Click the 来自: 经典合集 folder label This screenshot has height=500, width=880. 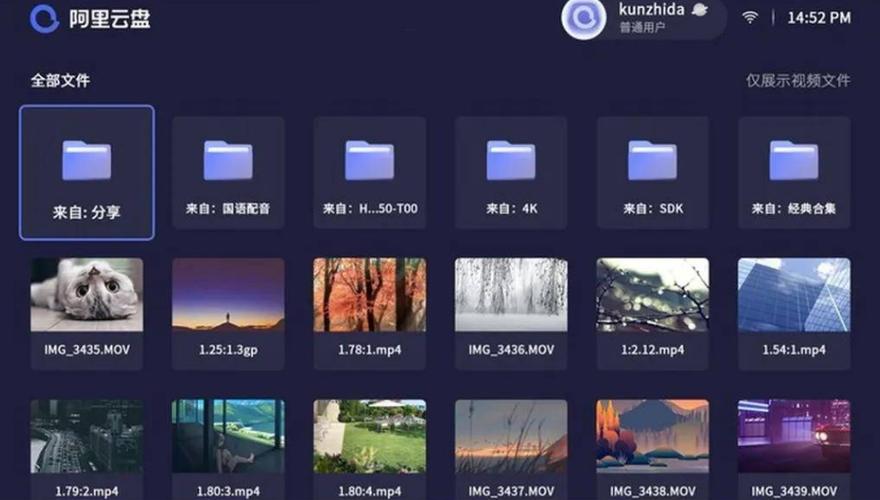click(x=794, y=209)
